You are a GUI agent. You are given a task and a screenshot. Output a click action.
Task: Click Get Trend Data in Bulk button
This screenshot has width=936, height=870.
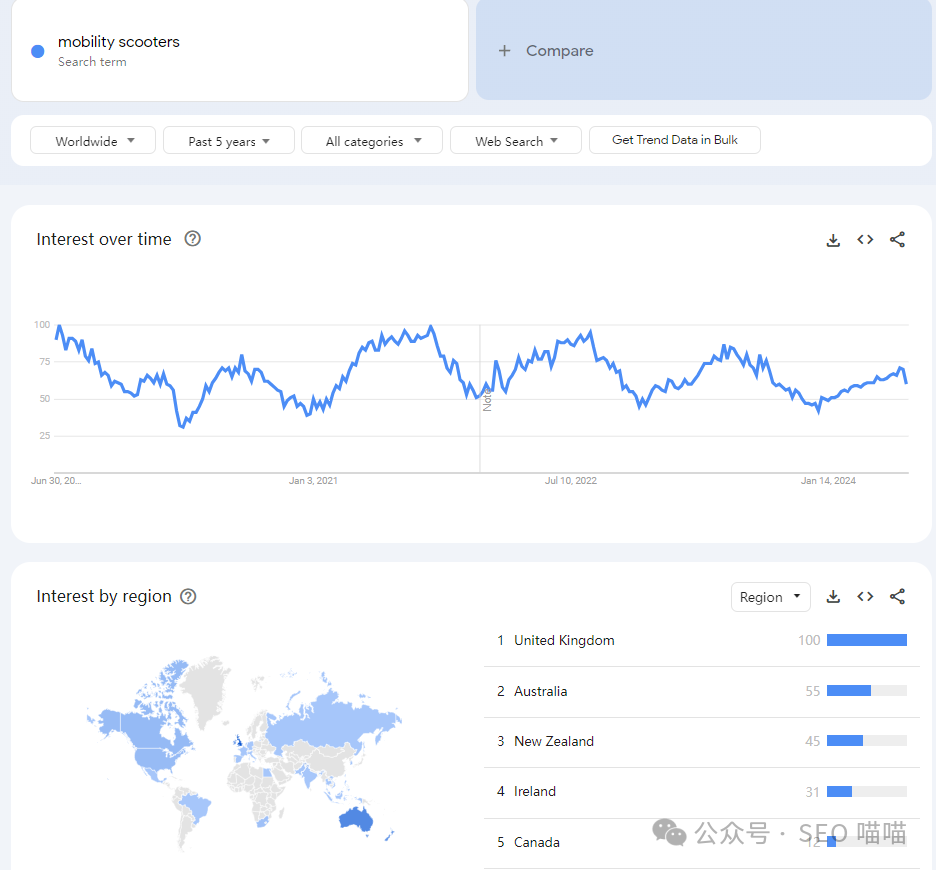point(675,140)
